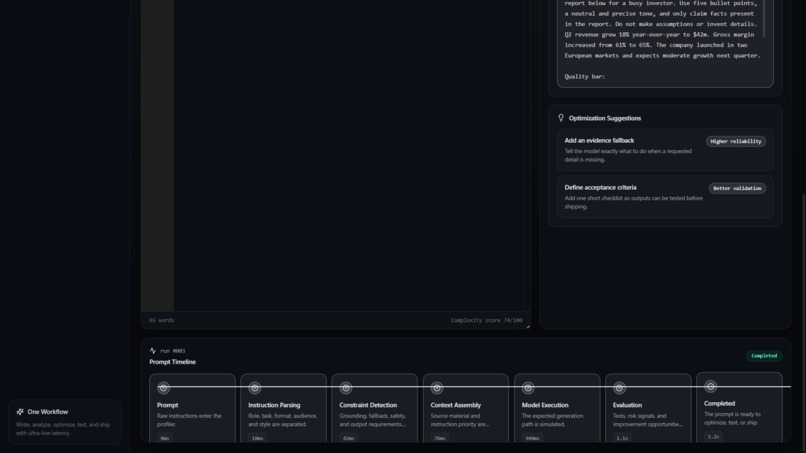Select the Instruction Parsing stage checkmark icon
Viewport: 806px width, 453px height.
(x=255, y=388)
